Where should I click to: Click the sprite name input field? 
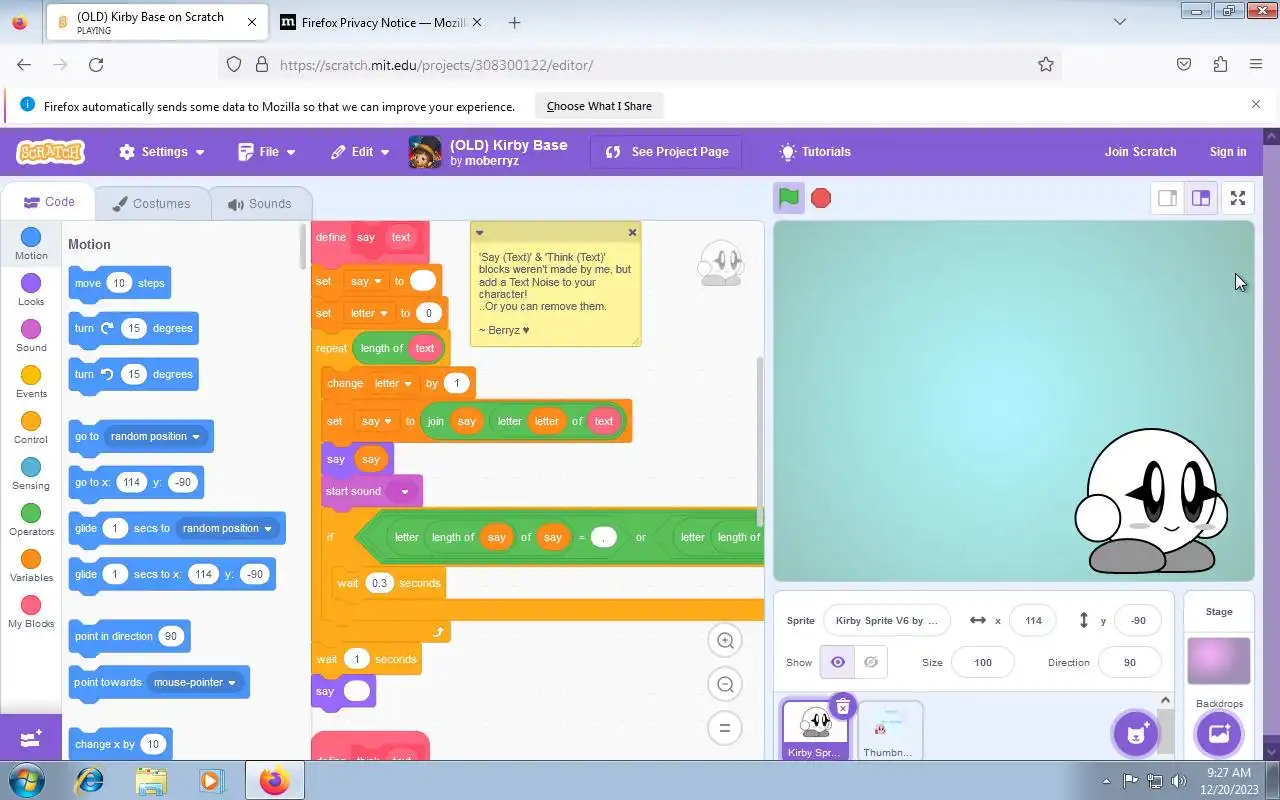pos(886,620)
